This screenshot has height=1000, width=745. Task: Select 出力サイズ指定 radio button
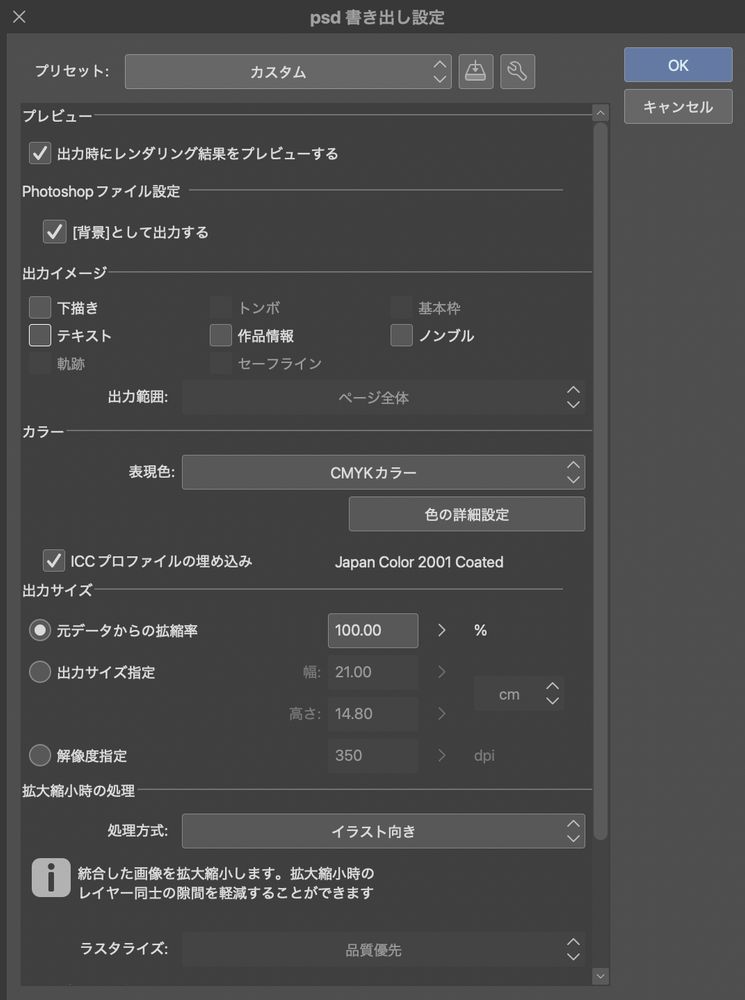coord(40,672)
